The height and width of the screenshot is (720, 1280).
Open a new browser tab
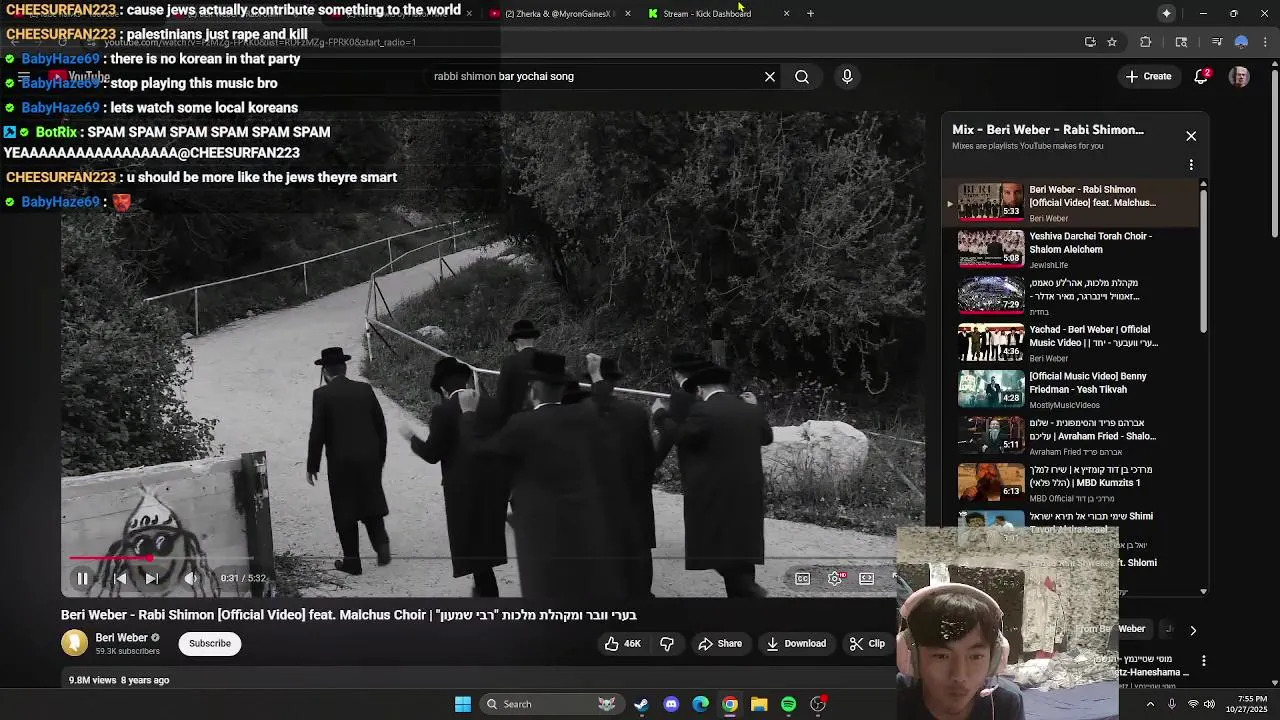click(x=811, y=13)
